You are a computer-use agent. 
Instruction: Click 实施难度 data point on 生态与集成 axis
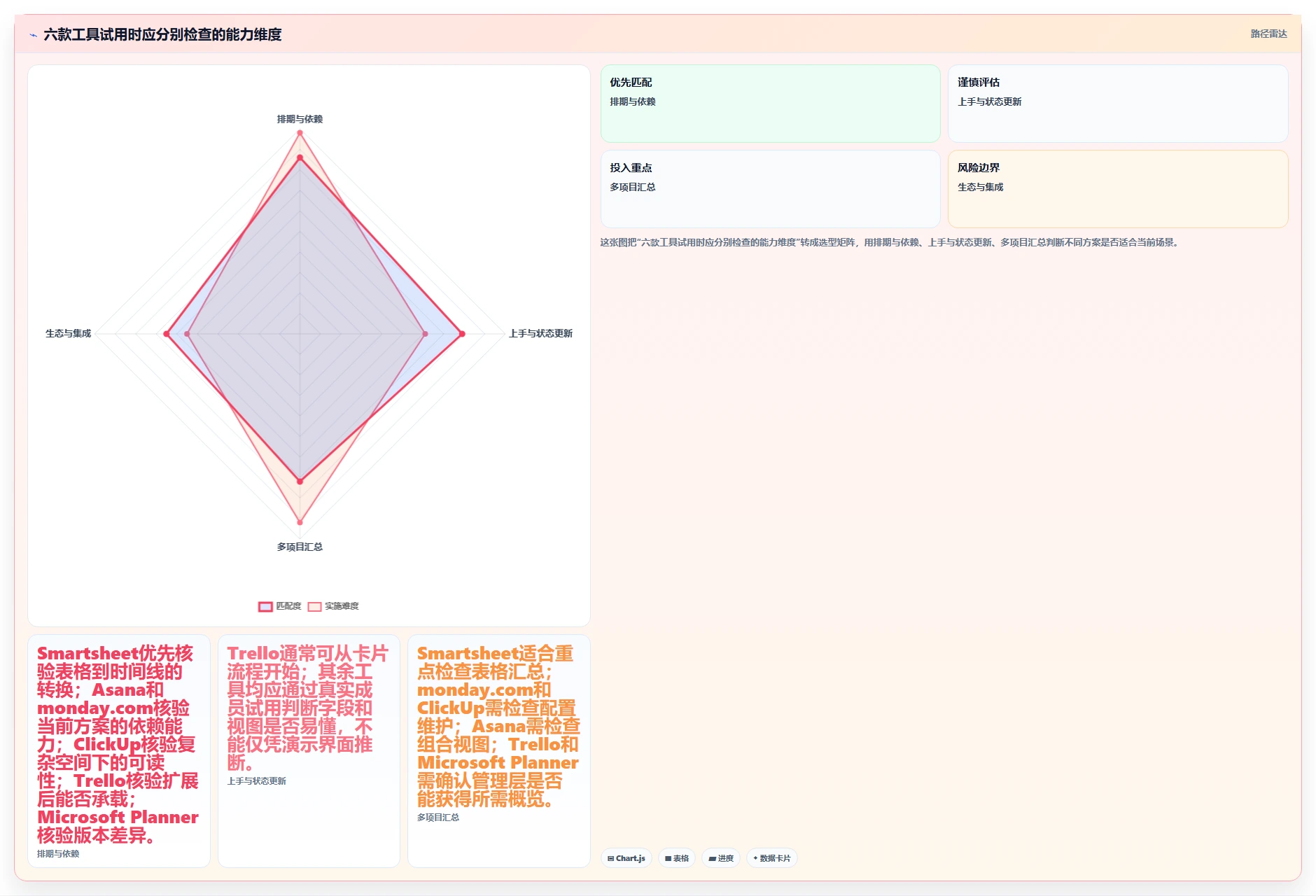tap(187, 334)
